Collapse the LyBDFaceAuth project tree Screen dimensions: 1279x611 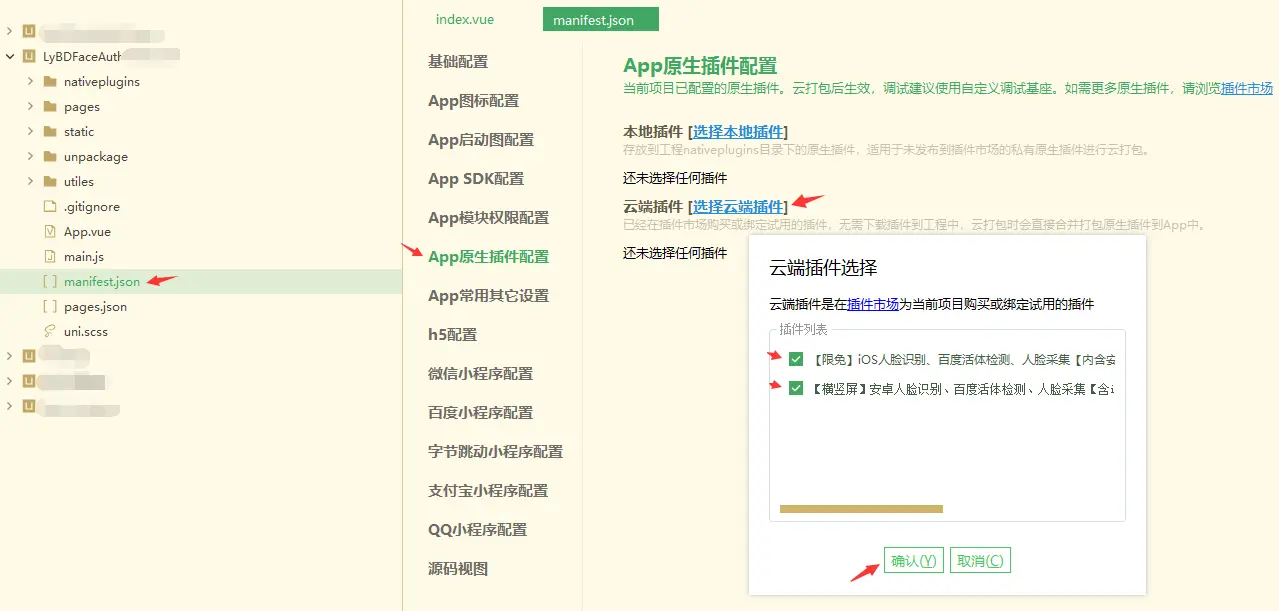11,56
